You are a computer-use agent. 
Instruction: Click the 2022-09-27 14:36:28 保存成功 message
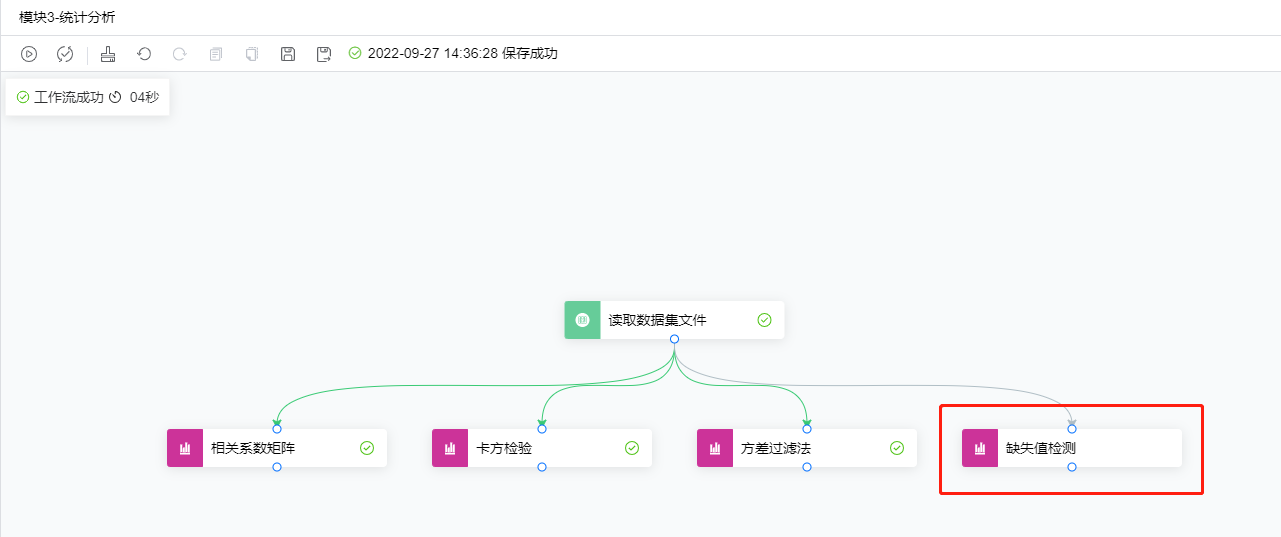pos(463,53)
